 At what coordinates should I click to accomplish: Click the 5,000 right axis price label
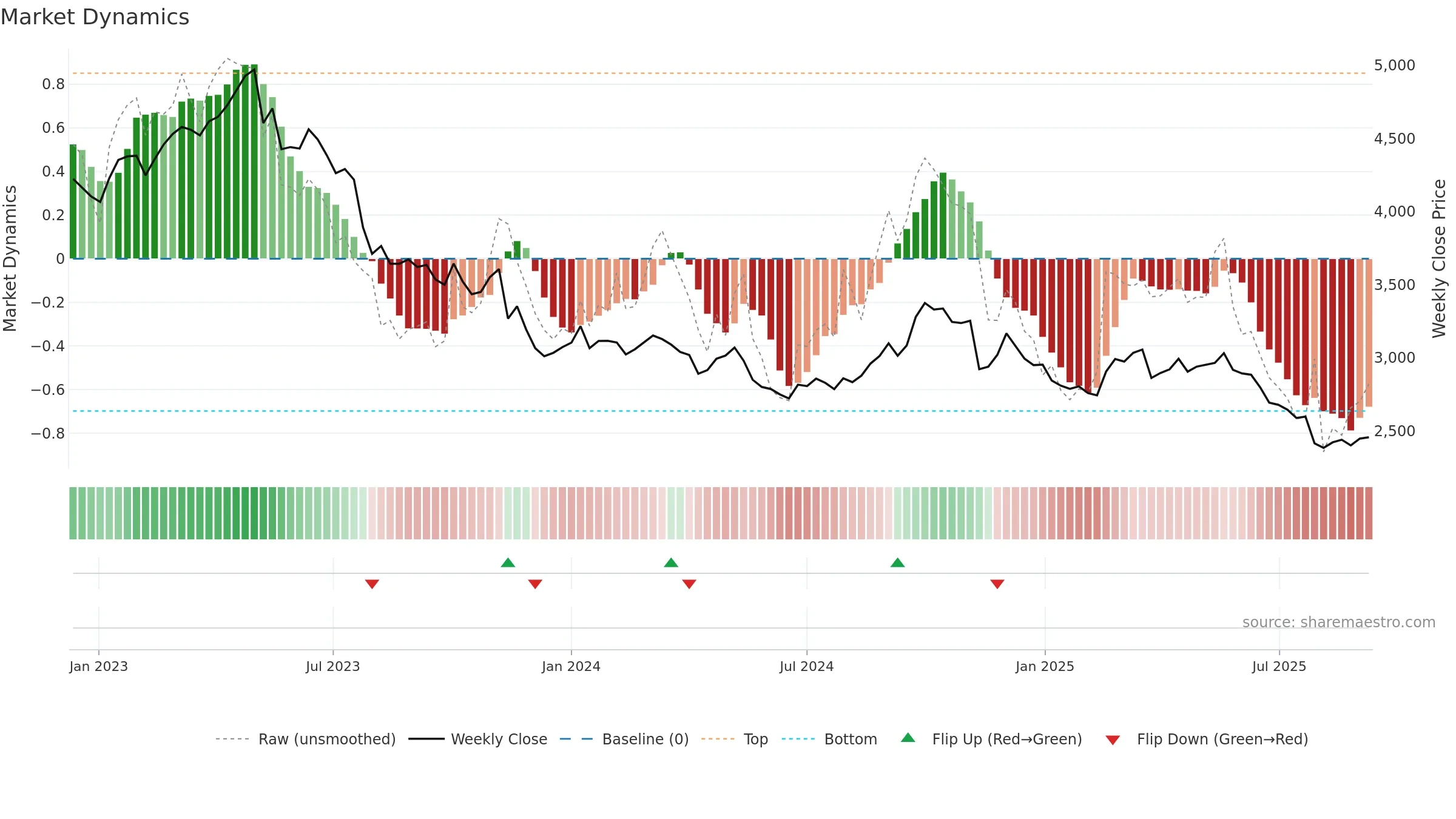(1395, 66)
